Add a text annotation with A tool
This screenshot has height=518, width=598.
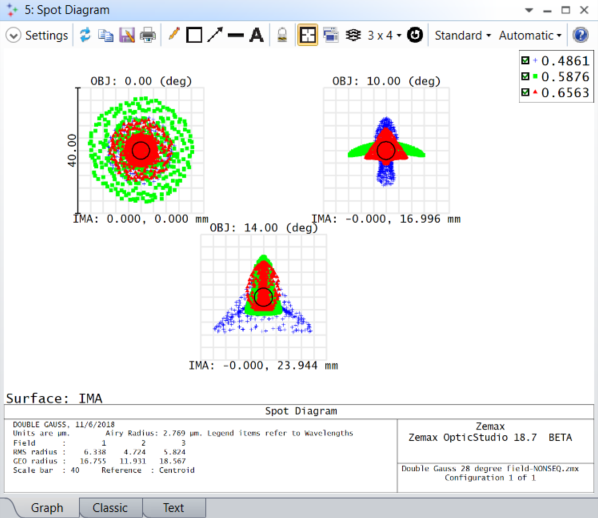click(257, 35)
